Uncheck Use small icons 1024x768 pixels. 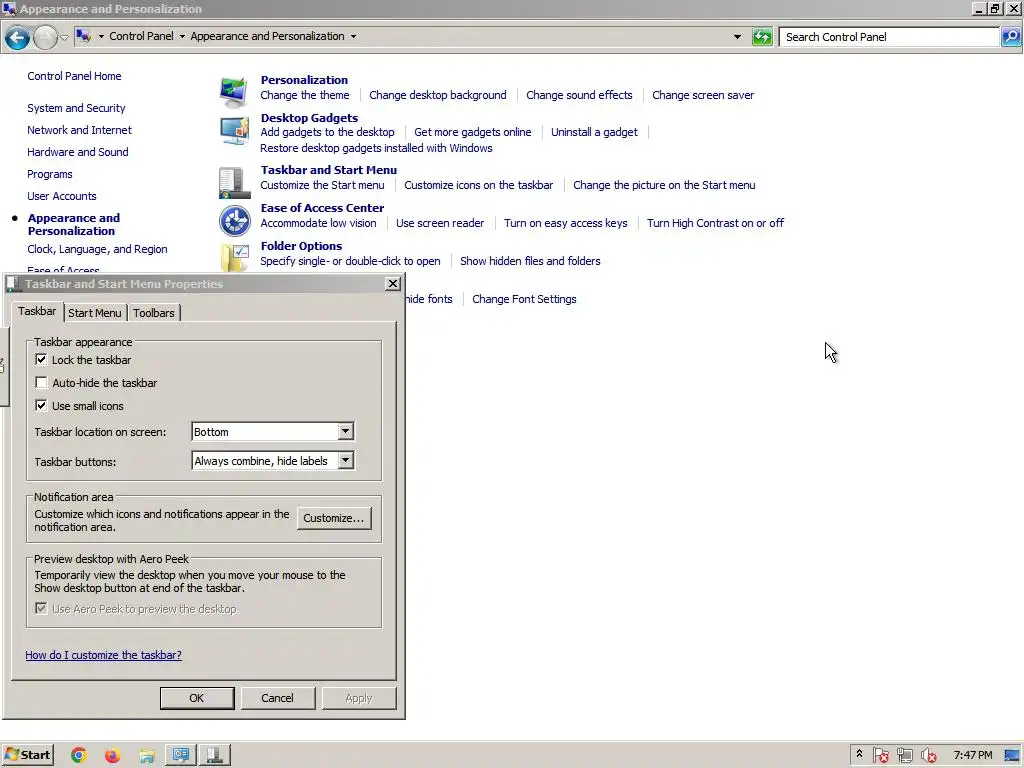click(x=41, y=406)
